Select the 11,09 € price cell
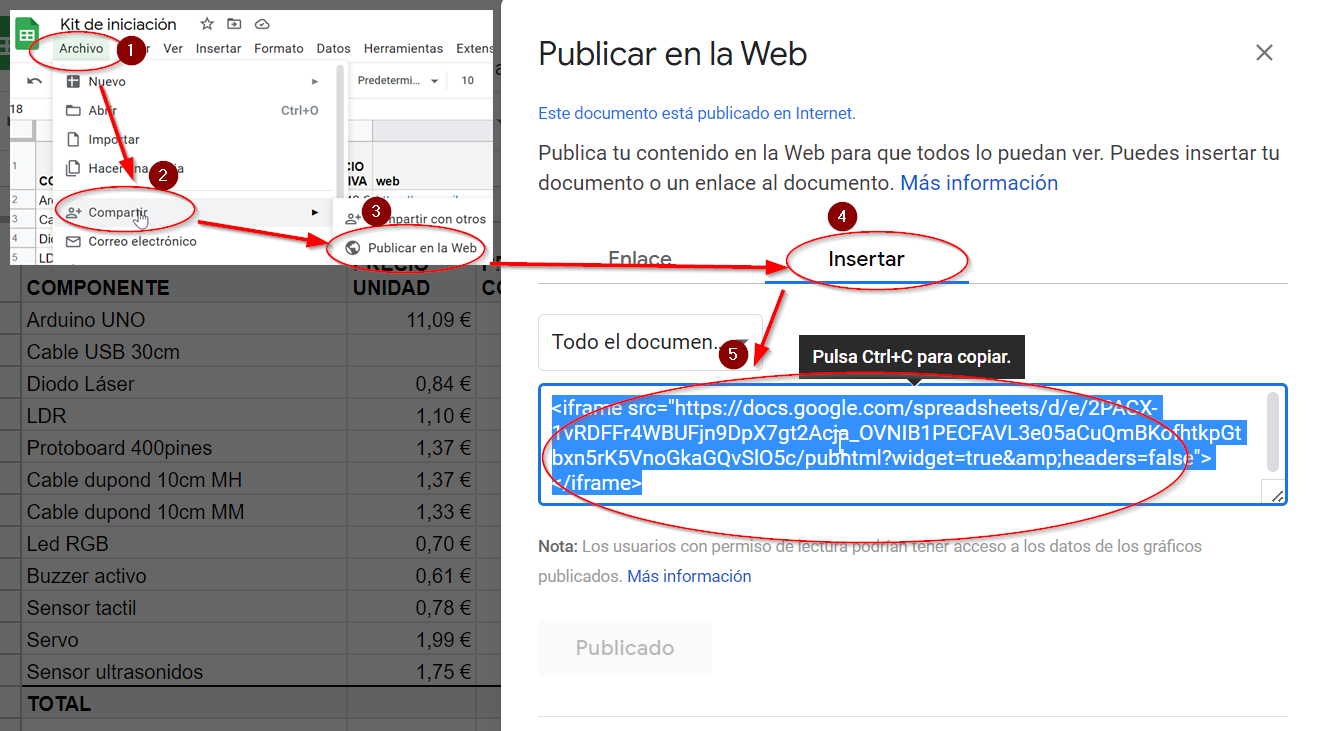The width and height of the screenshot is (1319, 731). point(412,320)
